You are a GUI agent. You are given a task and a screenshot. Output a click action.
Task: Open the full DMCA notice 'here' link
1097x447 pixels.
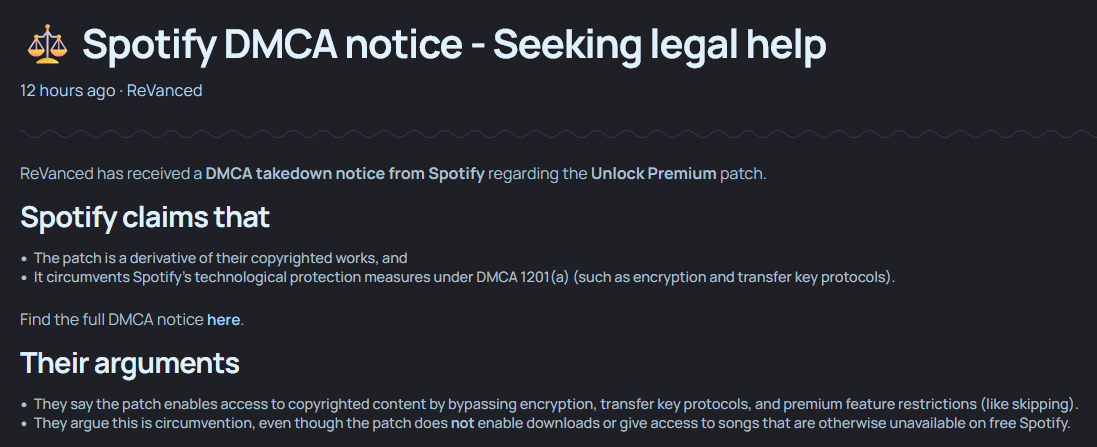pos(223,320)
